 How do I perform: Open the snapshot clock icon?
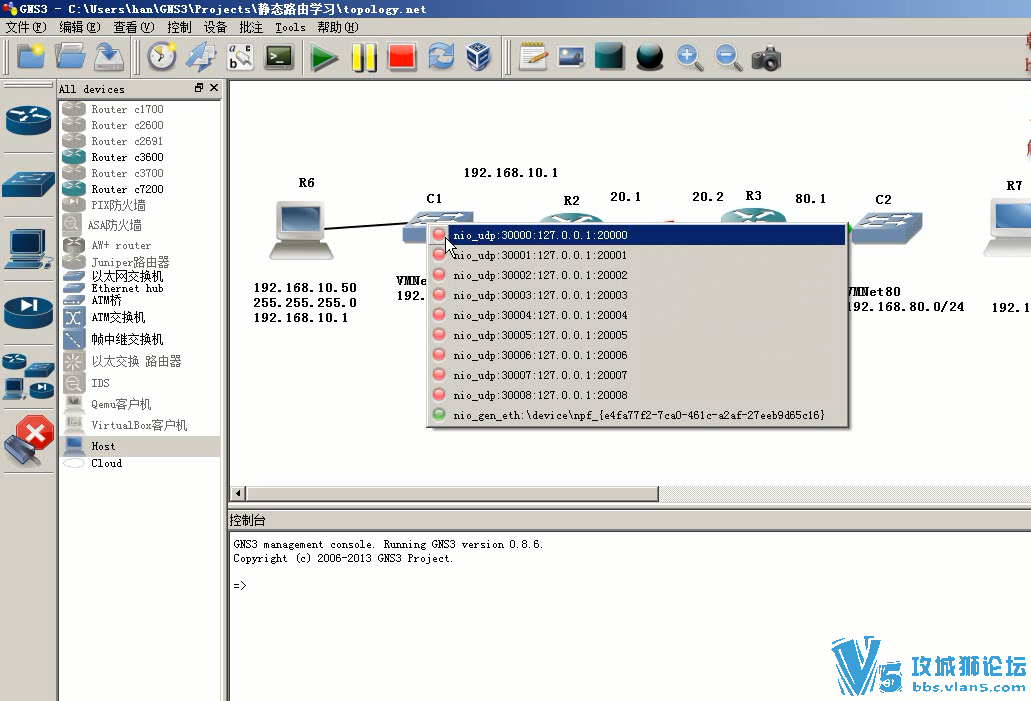point(162,57)
